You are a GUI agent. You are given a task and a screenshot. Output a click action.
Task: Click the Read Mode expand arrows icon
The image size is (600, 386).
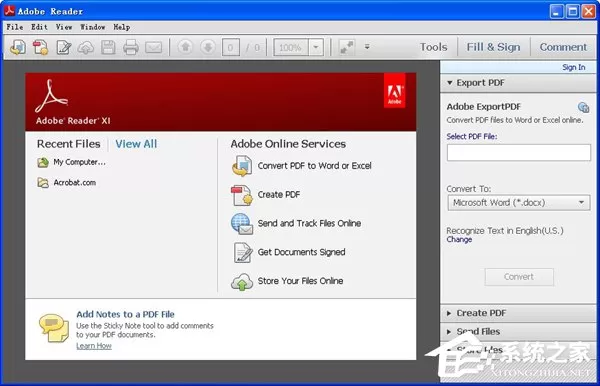347,47
